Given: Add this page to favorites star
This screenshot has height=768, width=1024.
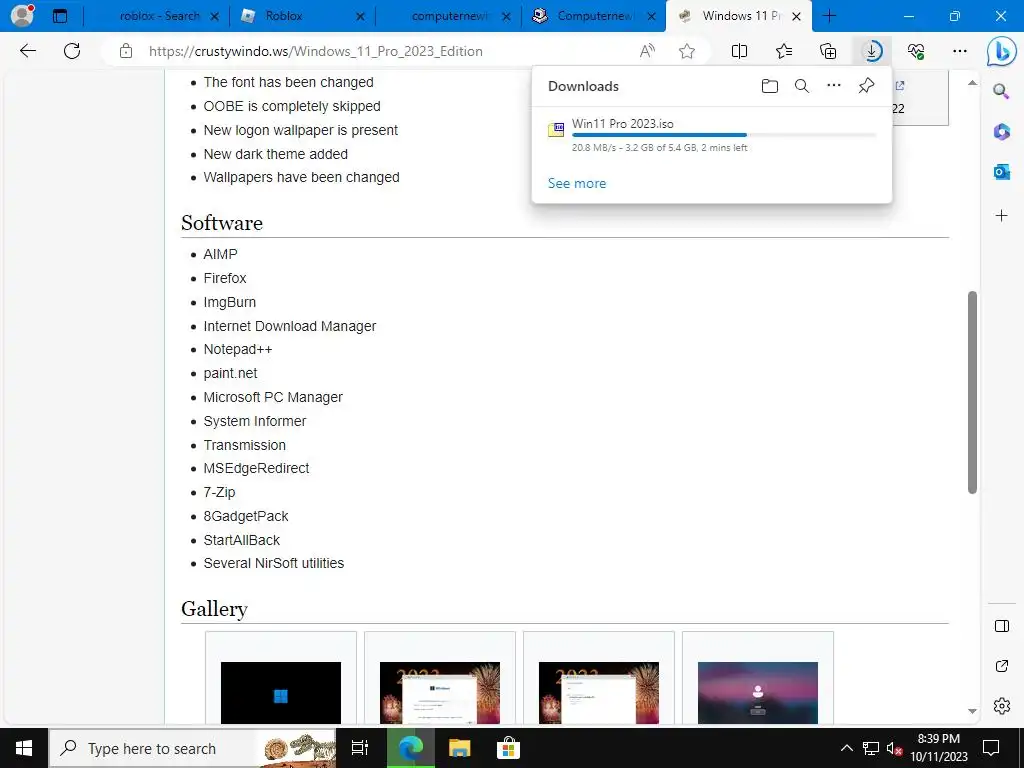Looking at the screenshot, I should [686, 51].
